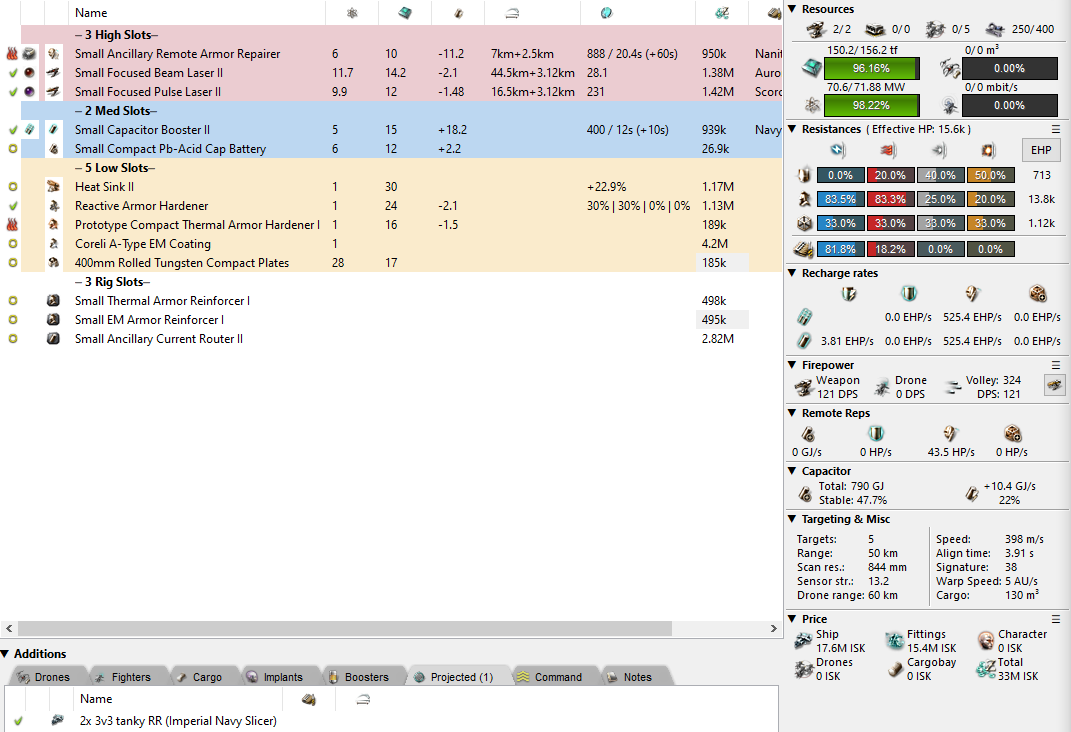Click the EM resistance column icon
This screenshot has width=1071, height=732.
(842, 150)
